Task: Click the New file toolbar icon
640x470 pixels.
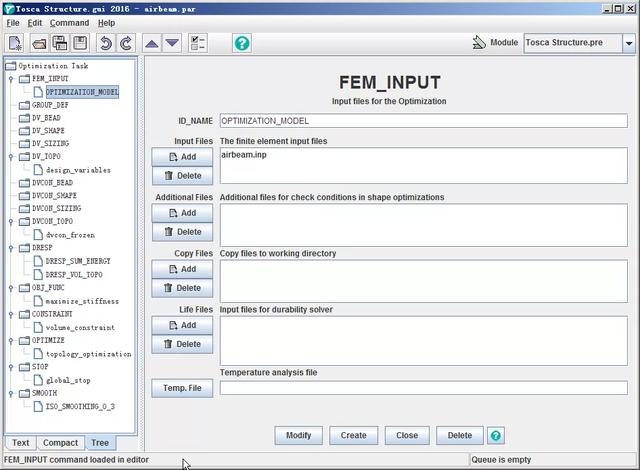Action: coord(16,43)
